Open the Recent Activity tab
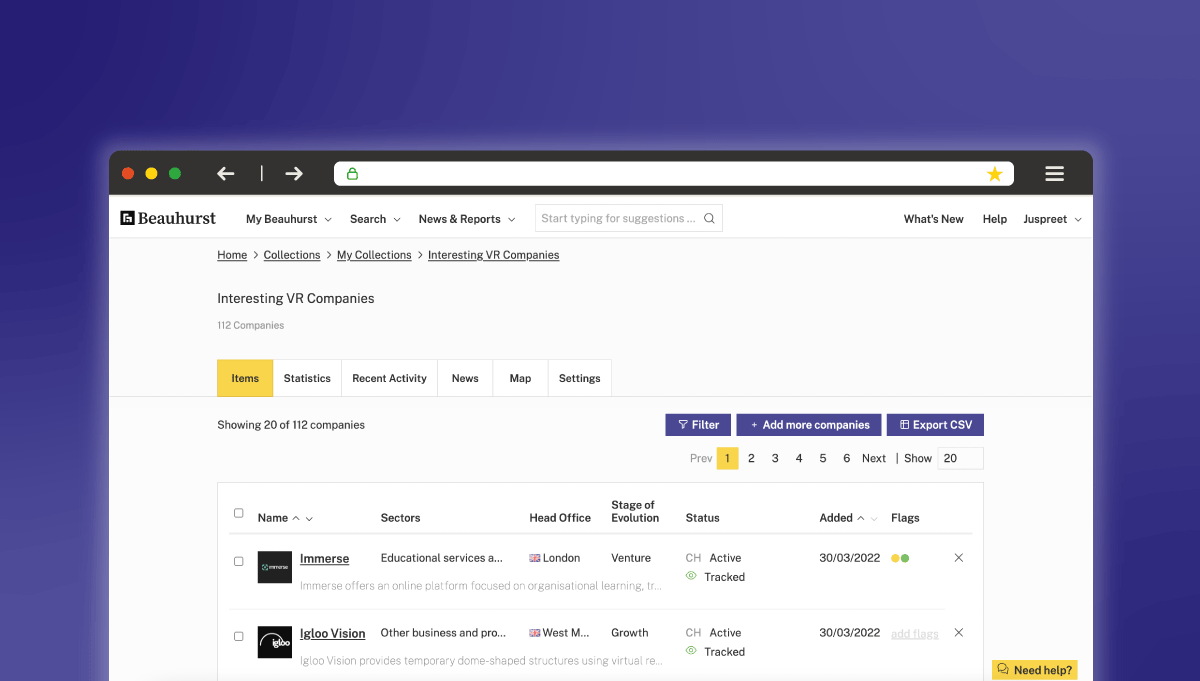This screenshot has width=1200, height=681. (x=389, y=379)
